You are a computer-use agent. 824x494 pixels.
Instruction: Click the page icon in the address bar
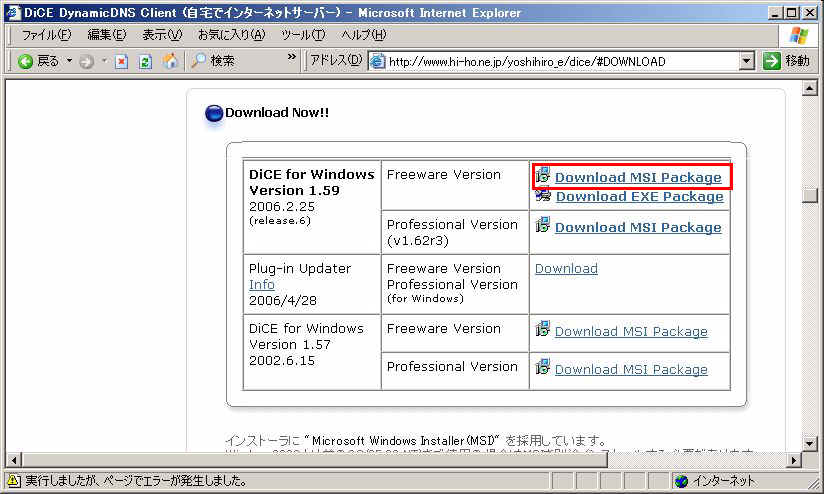click(377, 61)
